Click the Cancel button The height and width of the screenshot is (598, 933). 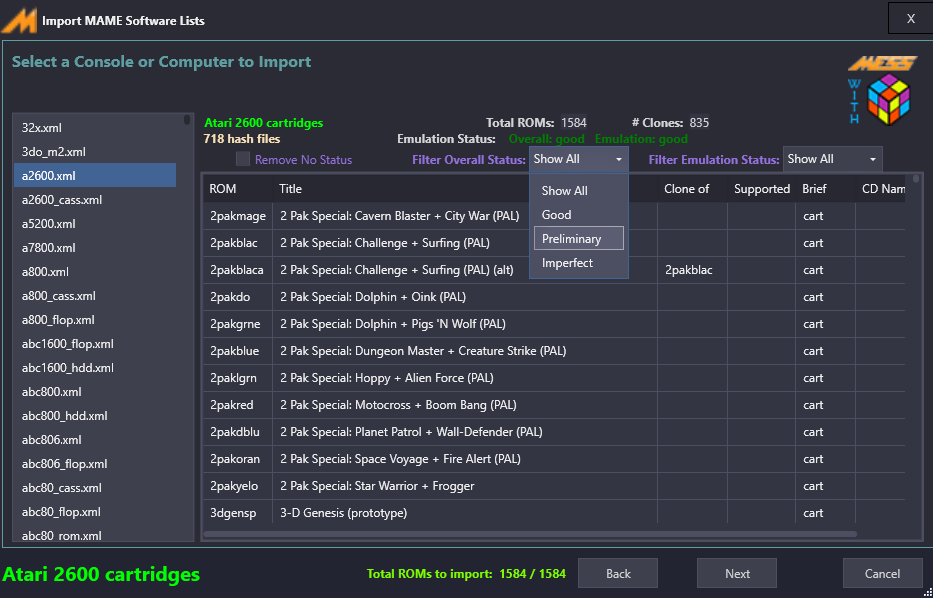tap(882, 573)
